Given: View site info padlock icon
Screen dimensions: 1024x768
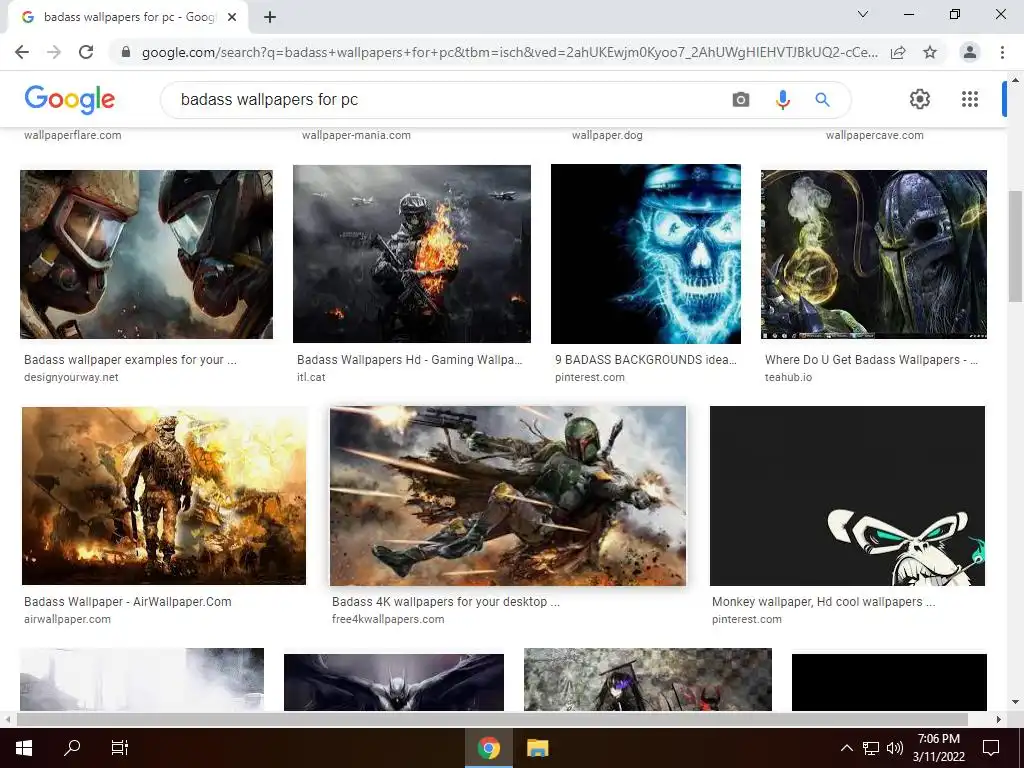Looking at the screenshot, I should click(x=126, y=52).
